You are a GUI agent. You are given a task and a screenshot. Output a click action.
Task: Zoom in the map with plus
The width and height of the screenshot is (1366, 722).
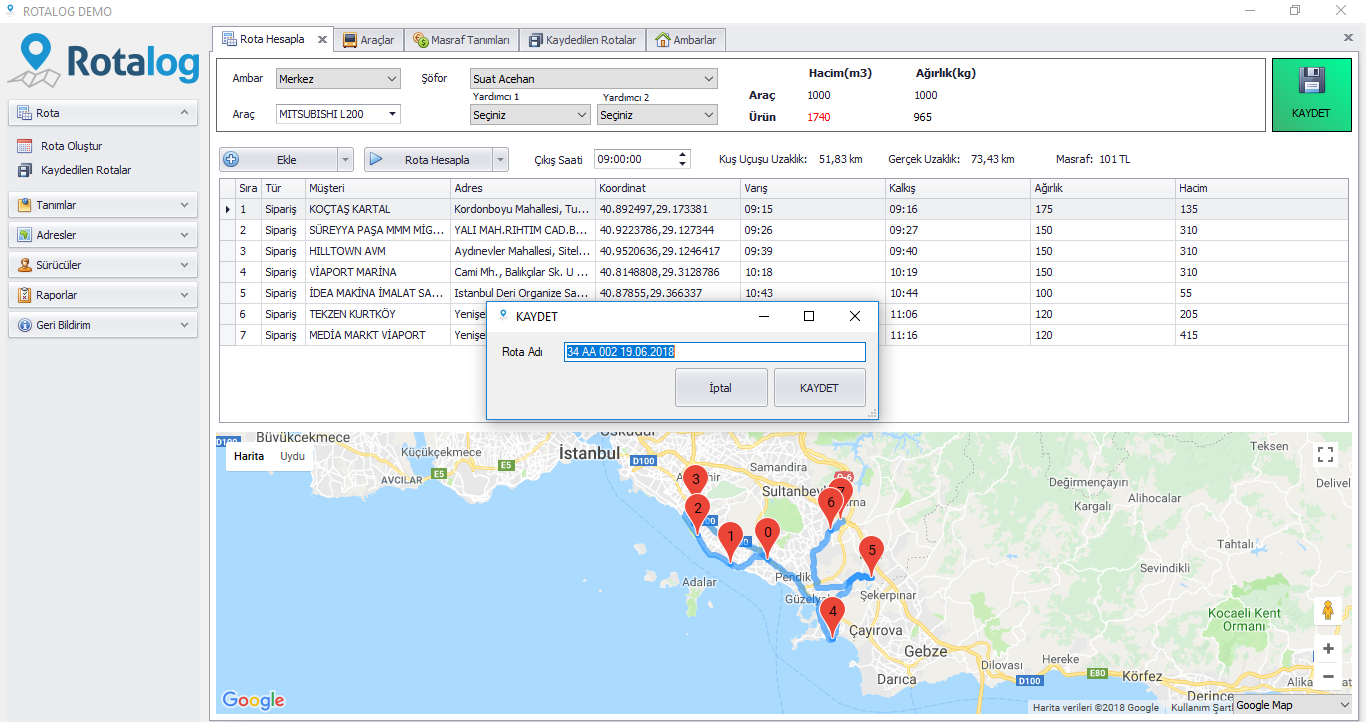pyautogui.click(x=1328, y=649)
